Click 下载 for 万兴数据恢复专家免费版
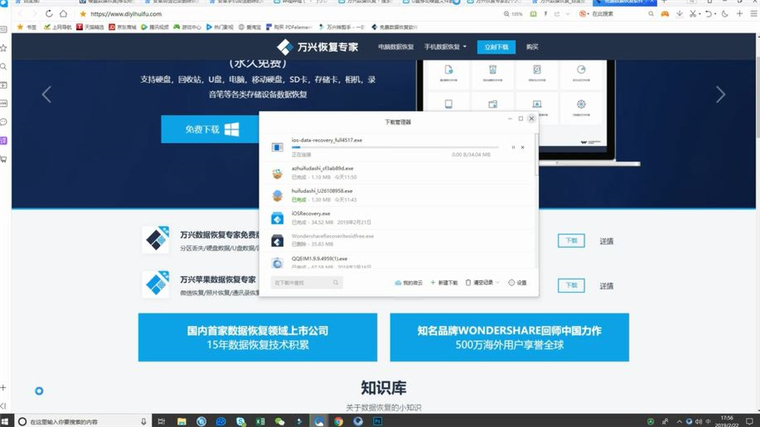This screenshot has width=760, height=427. [x=571, y=241]
